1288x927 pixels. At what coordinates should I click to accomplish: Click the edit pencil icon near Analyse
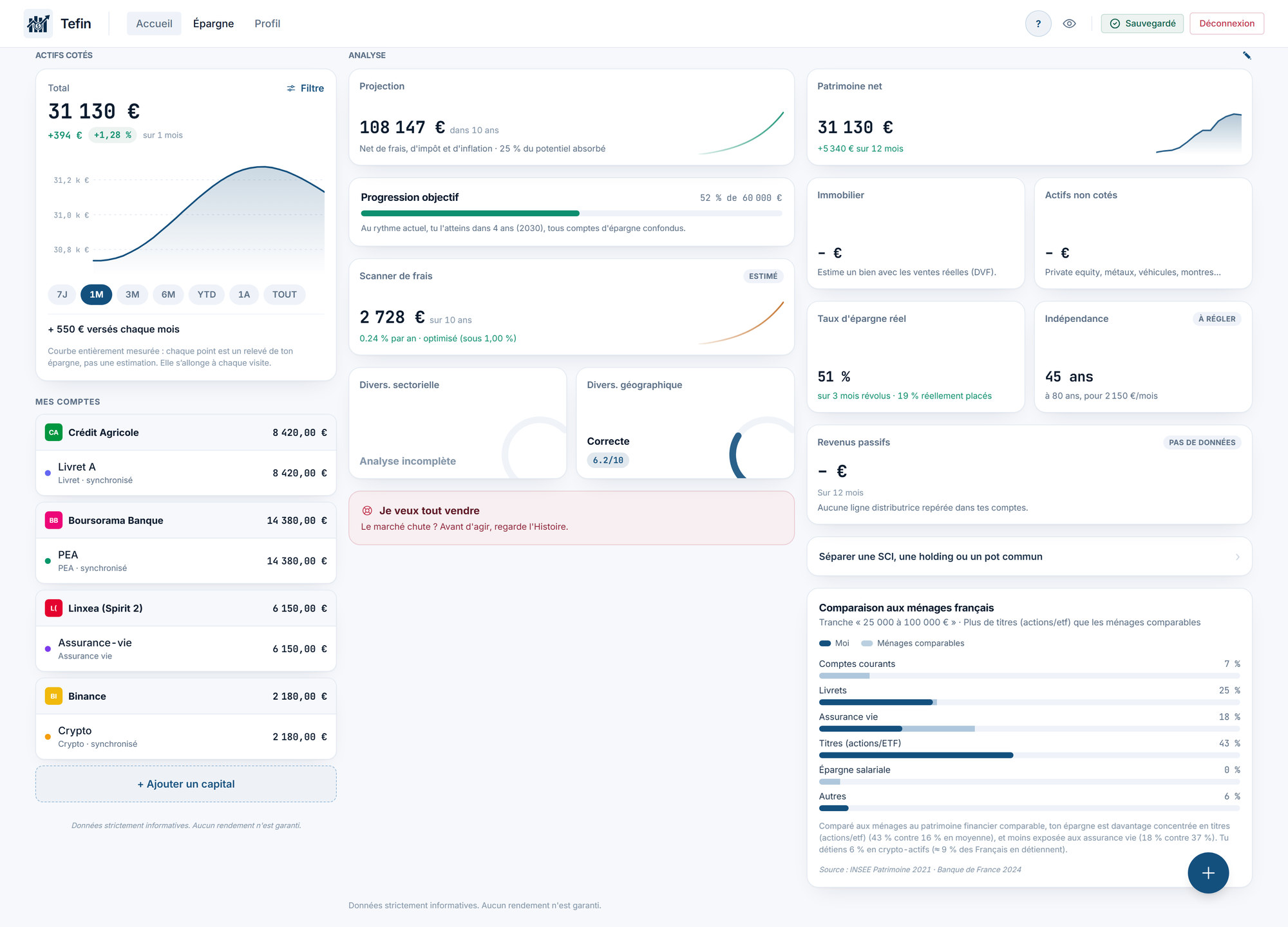coord(1247,55)
